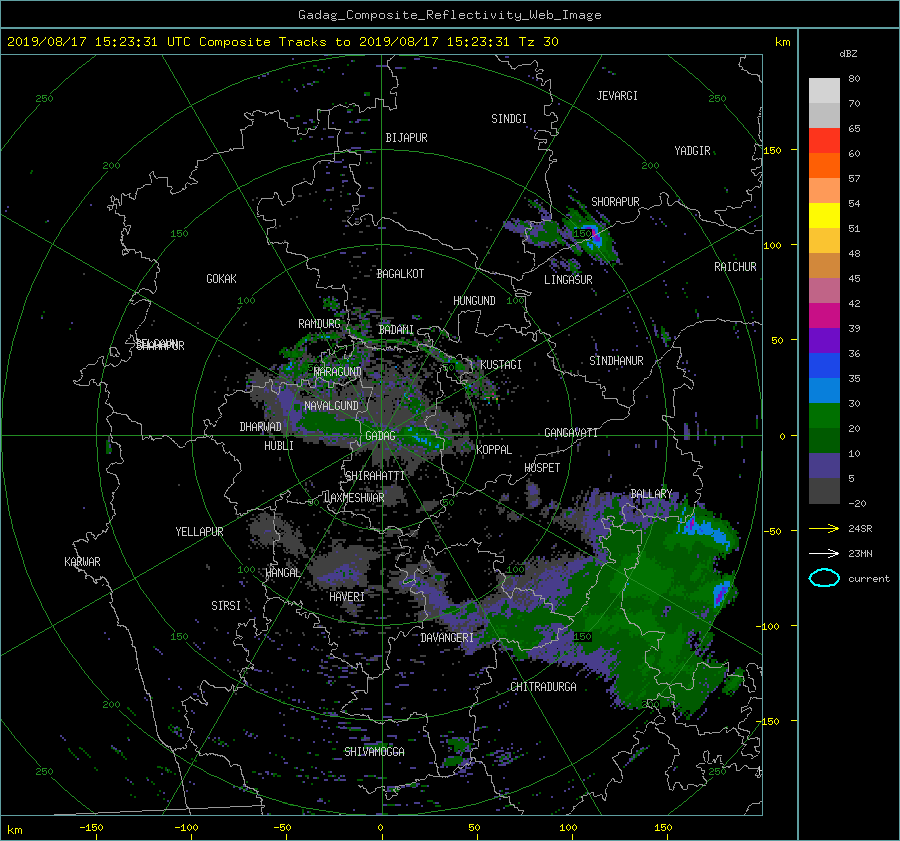Image resolution: width=900 pixels, height=841 pixels.
Task: Click the Gadag_Composite_Reflectivity_Web_Image title
Action: pos(449,15)
